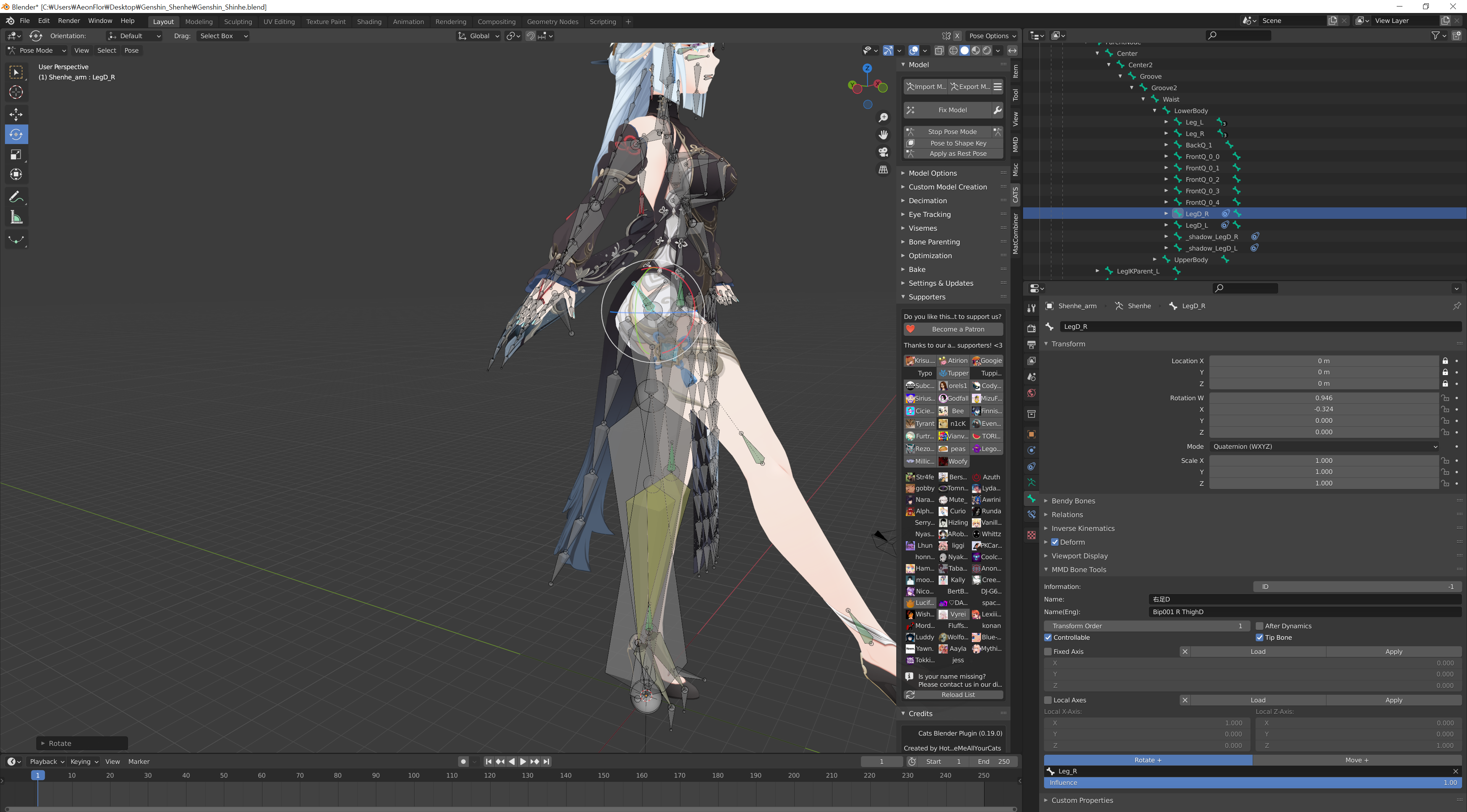Viewport: 1467px width, 812px height.
Task: Uncheck the Tip Bone checkbox
Action: pos(1259,637)
